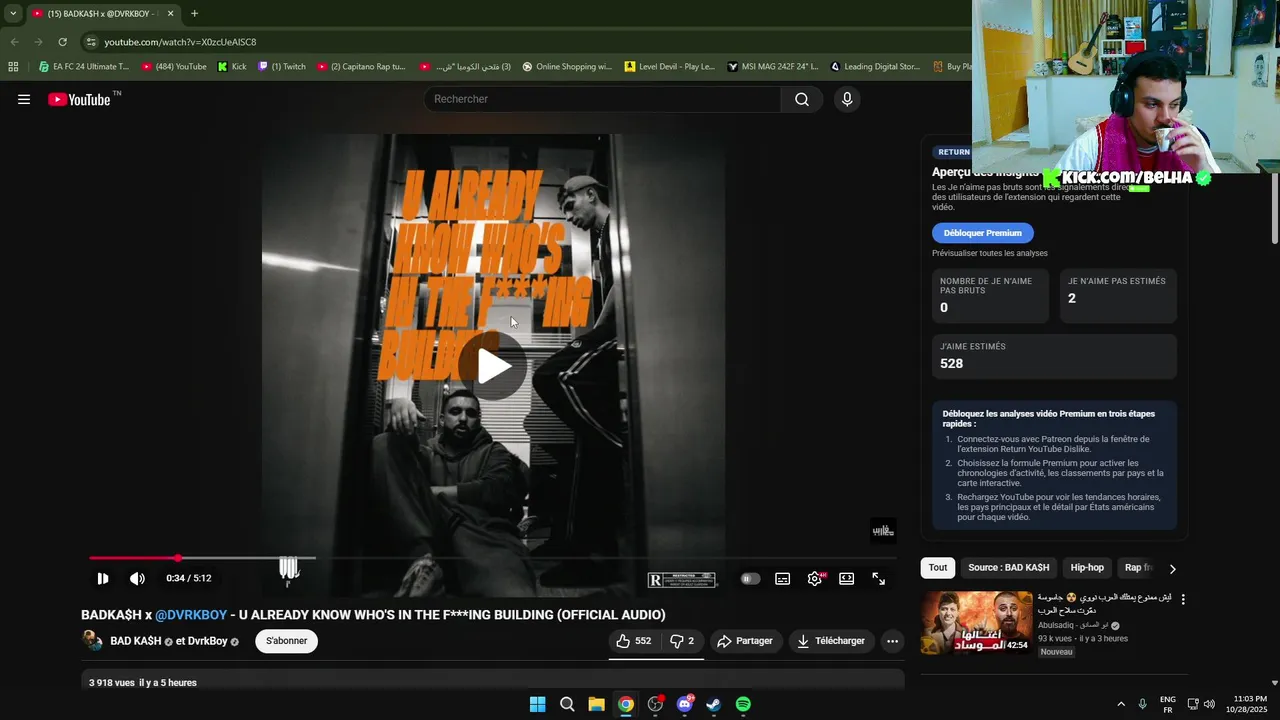This screenshot has height=720, width=1280.
Task: Pause the video with the player button
Action: click(x=103, y=578)
